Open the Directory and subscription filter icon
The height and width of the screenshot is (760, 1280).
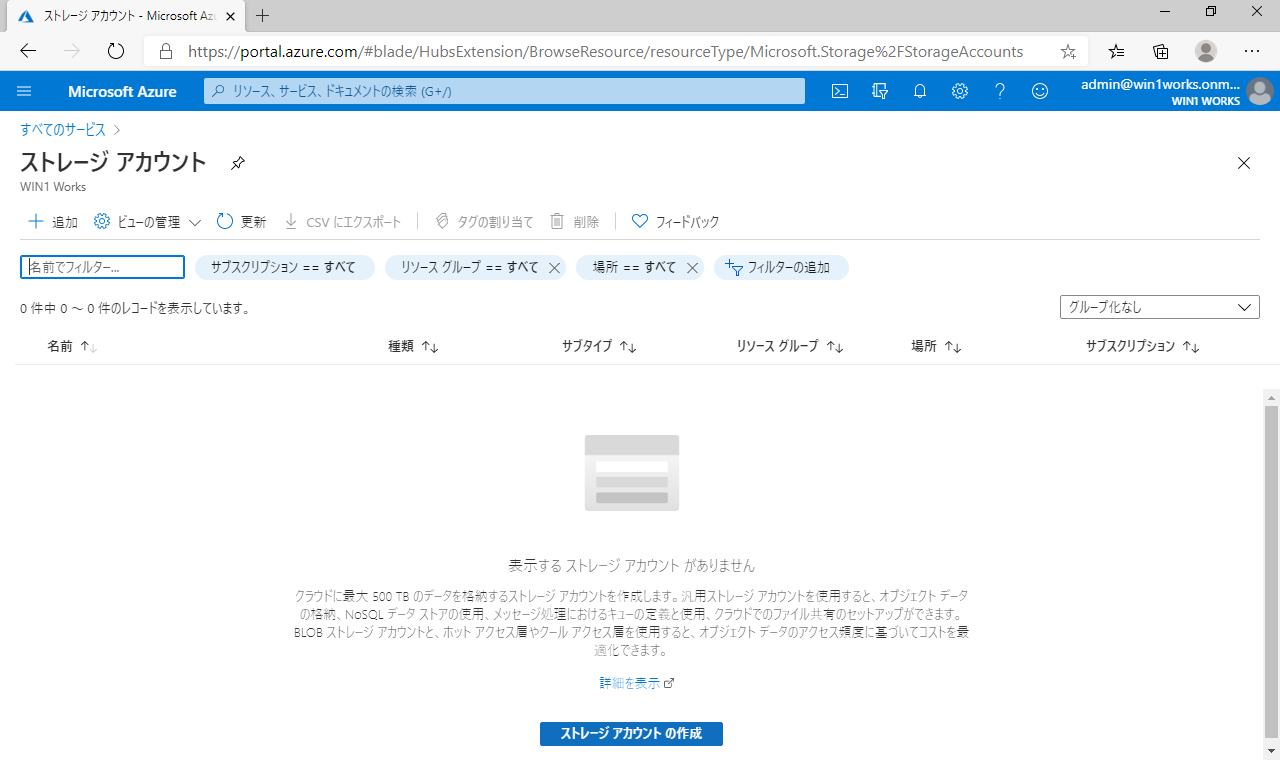pos(880,91)
